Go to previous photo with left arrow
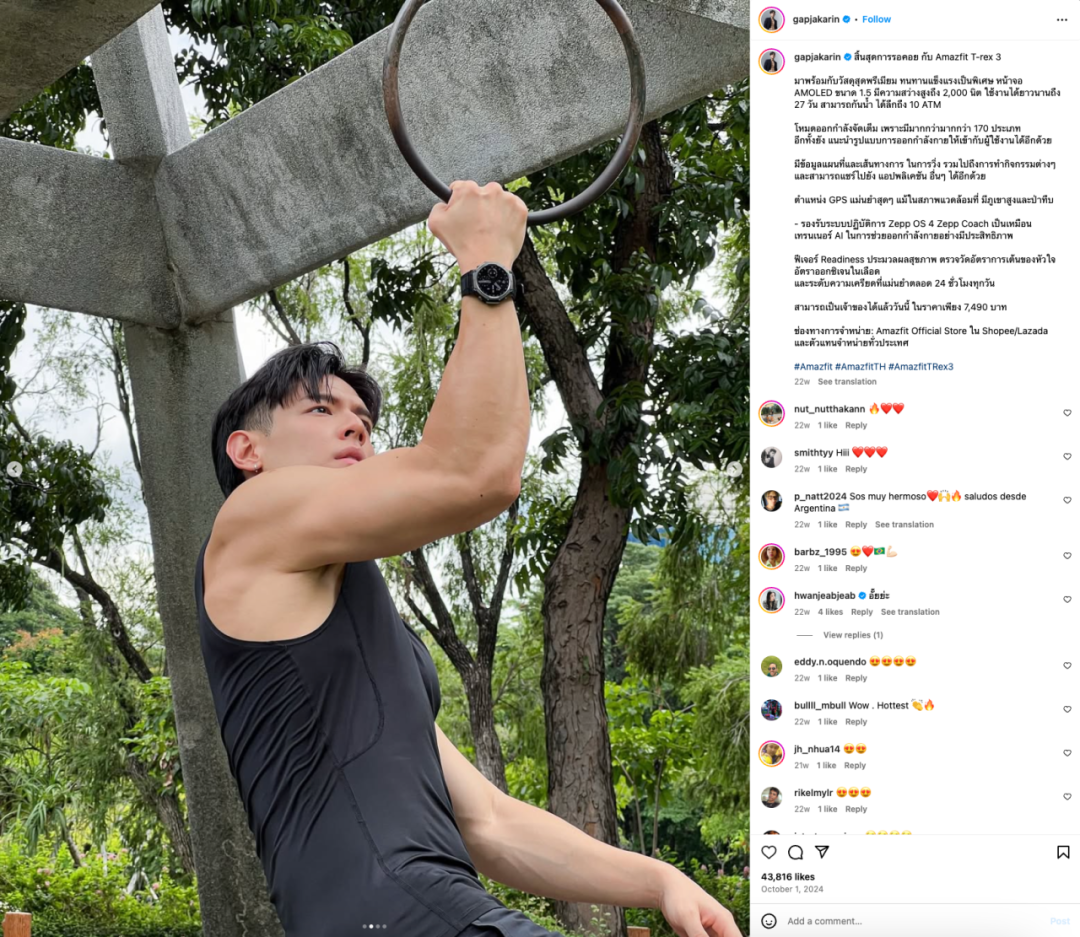Viewport: 1080px width, 937px height. pos(14,469)
